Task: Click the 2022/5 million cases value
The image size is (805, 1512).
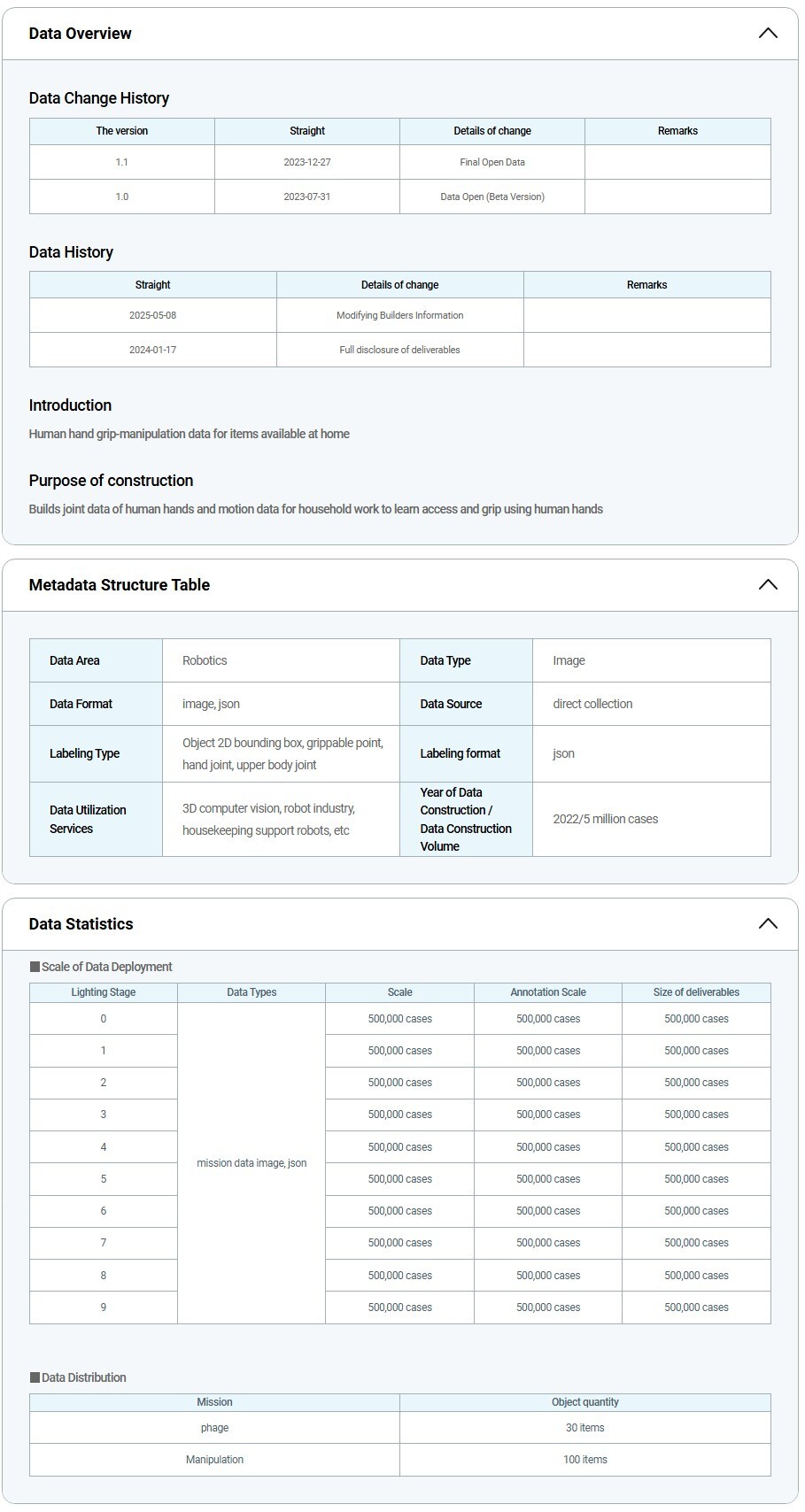Action: coord(605,820)
